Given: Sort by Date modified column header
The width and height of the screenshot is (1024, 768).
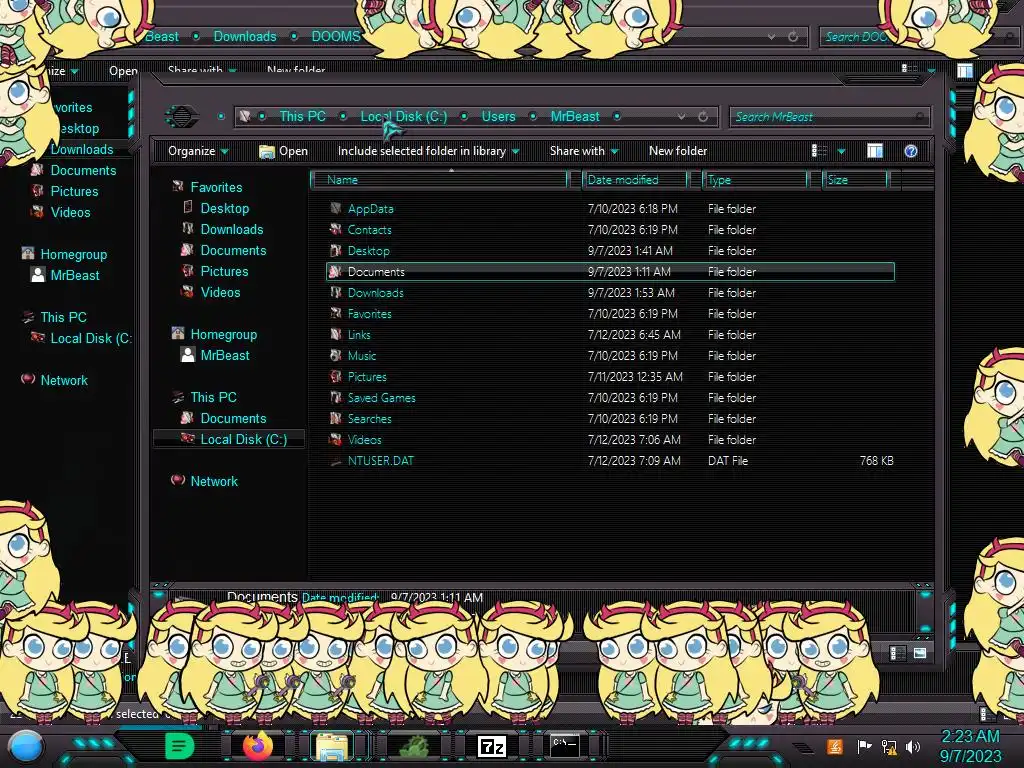Looking at the screenshot, I should point(635,180).
